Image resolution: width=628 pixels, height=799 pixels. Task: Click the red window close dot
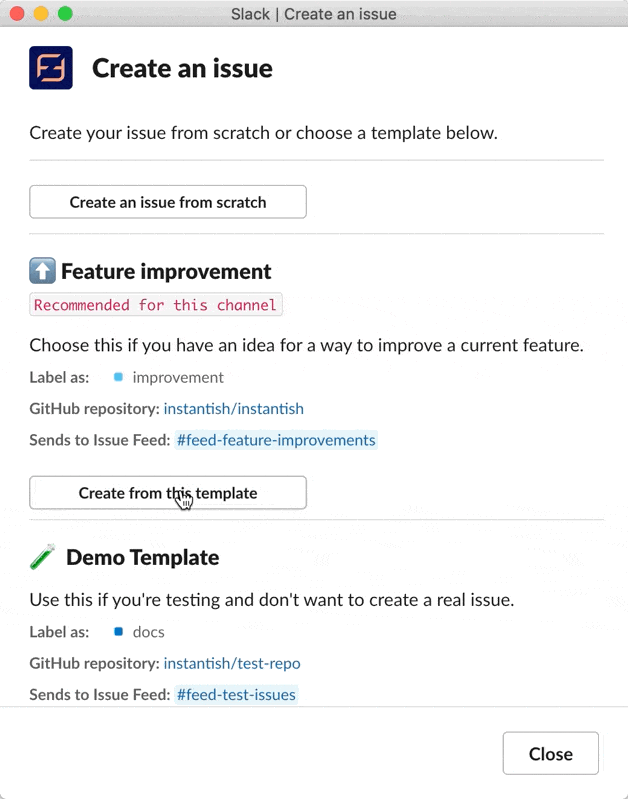pos(17,14)
